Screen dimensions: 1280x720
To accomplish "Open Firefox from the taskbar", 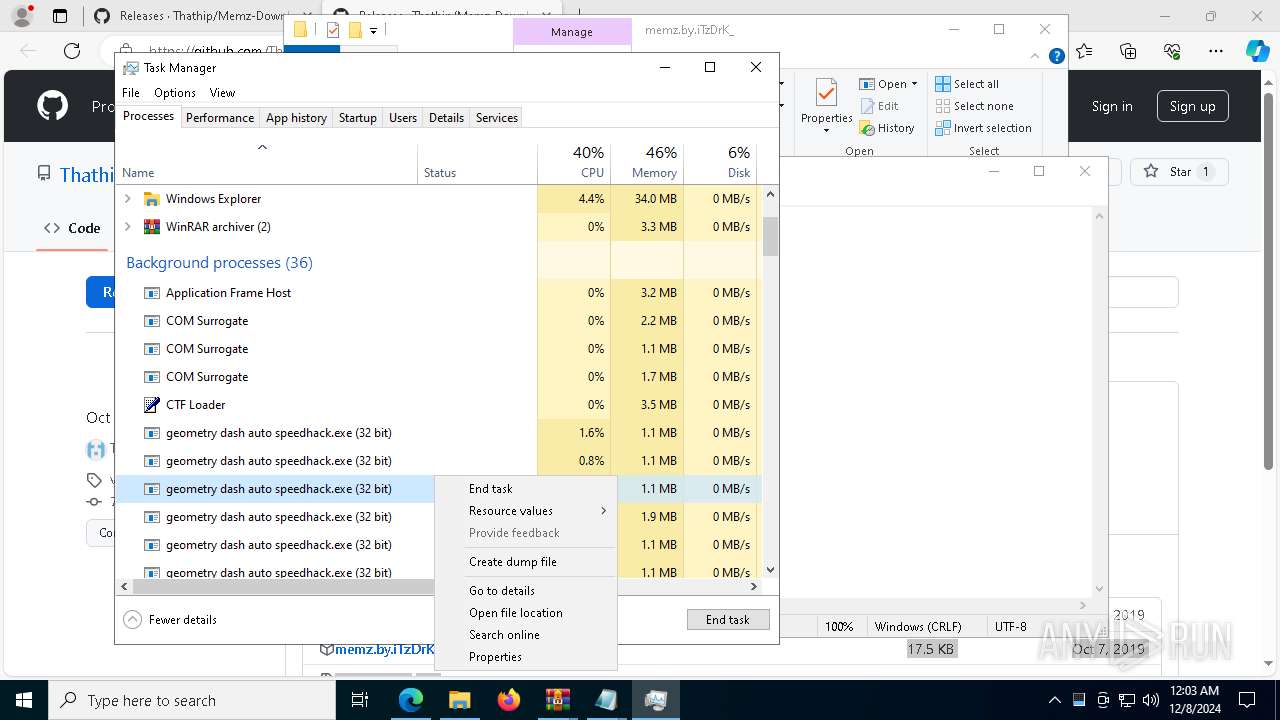I will click(509, 700).
